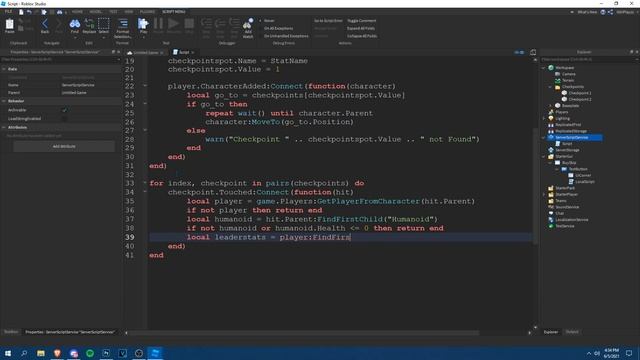640x360 pixels.
Task: Switch to the TEST ribbon tab
Action: (x=113, y=12)
